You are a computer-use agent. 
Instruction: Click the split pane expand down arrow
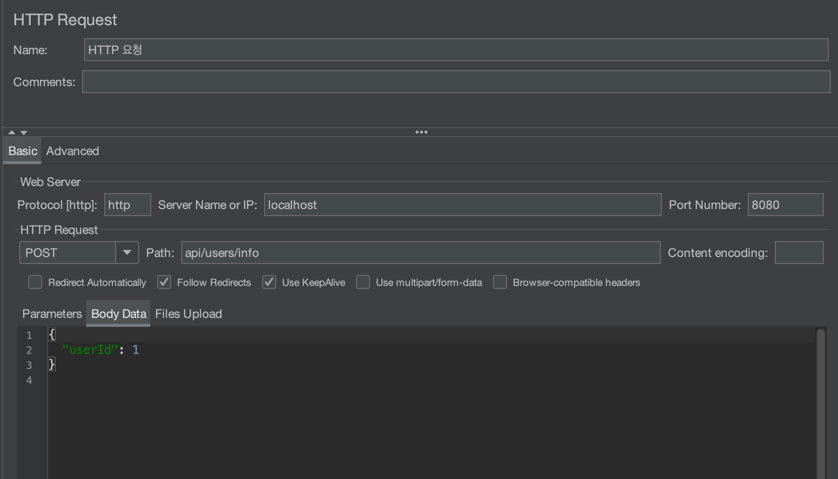[x=24, y=132]
